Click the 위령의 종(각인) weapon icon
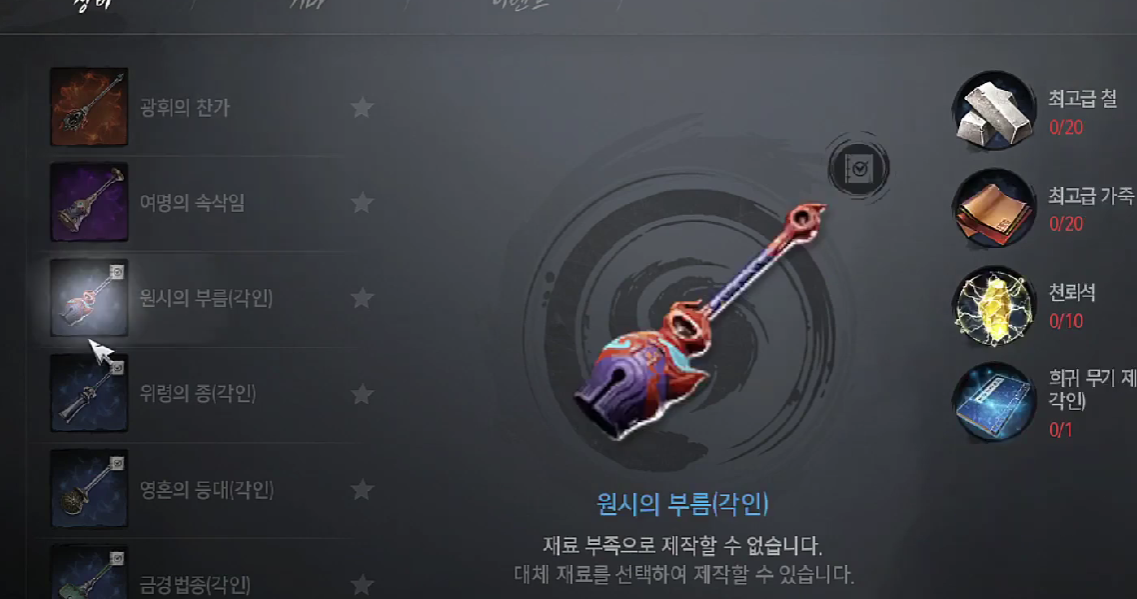Image resolution: width=1137 pixels, height=599 pixels. [88, 393]
